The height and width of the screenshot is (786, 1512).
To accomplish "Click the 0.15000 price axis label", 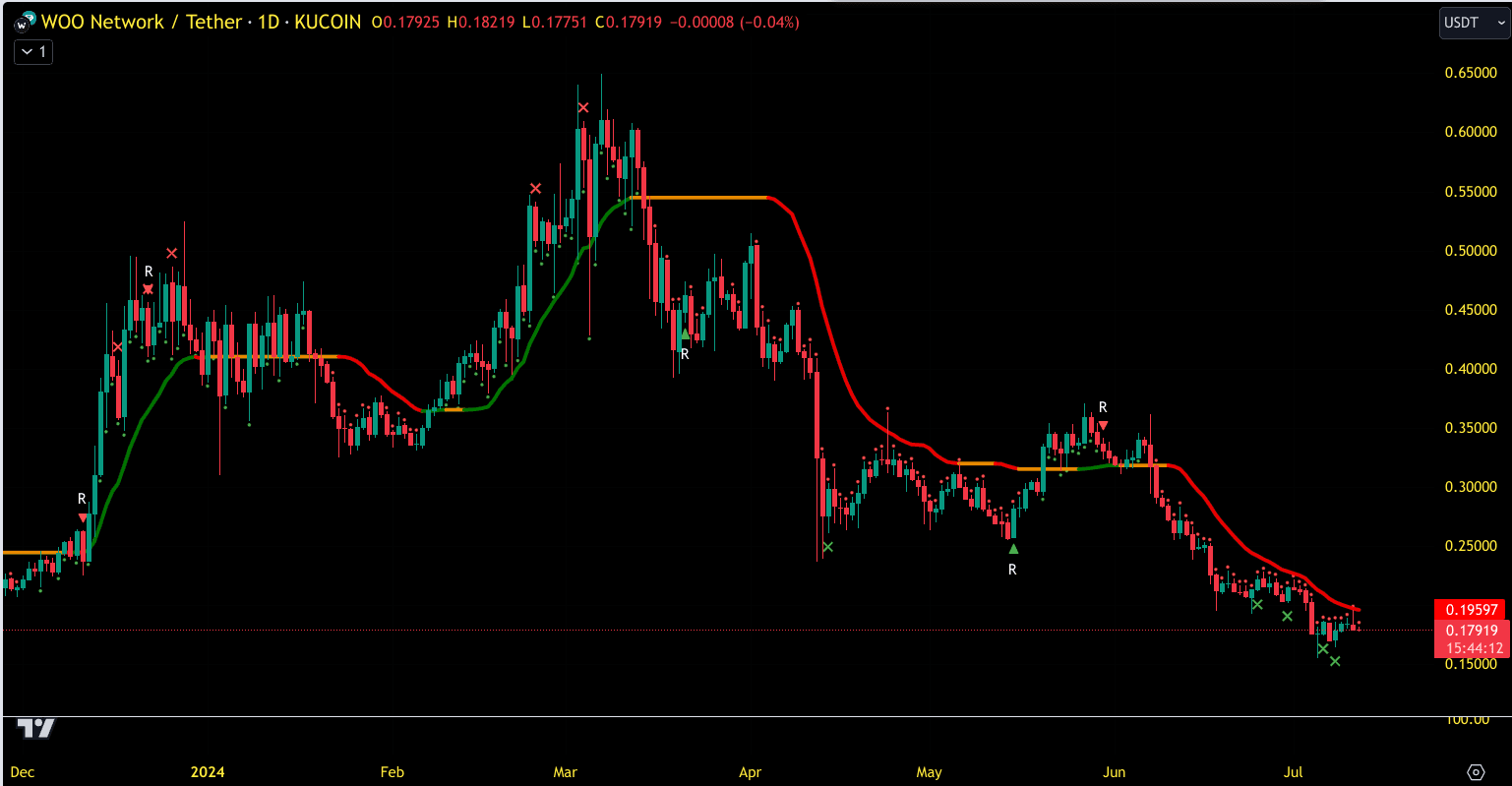I will click(x=1471, y=664).
